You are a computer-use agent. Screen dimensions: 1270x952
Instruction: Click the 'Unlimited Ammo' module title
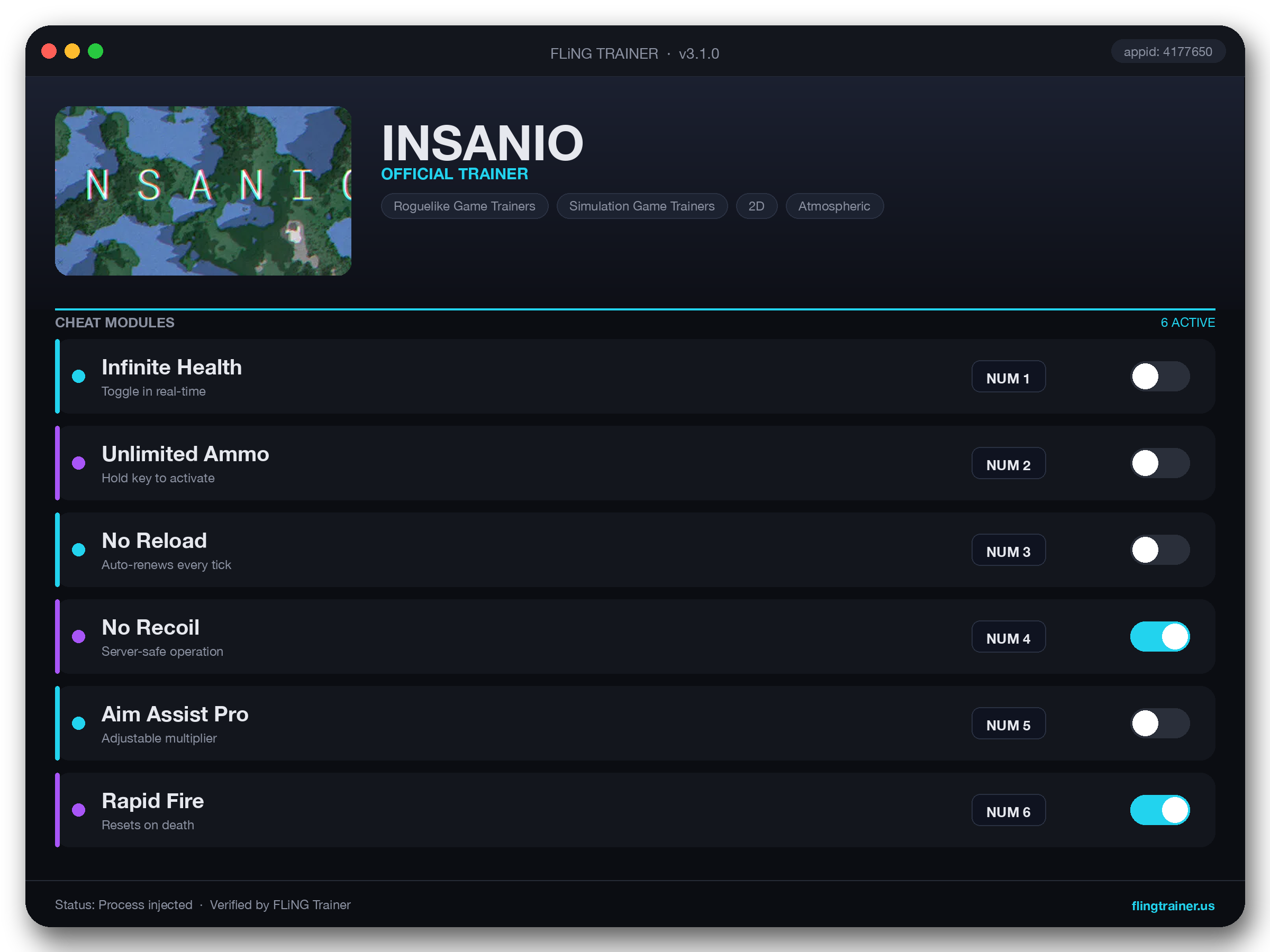point(185,454)
